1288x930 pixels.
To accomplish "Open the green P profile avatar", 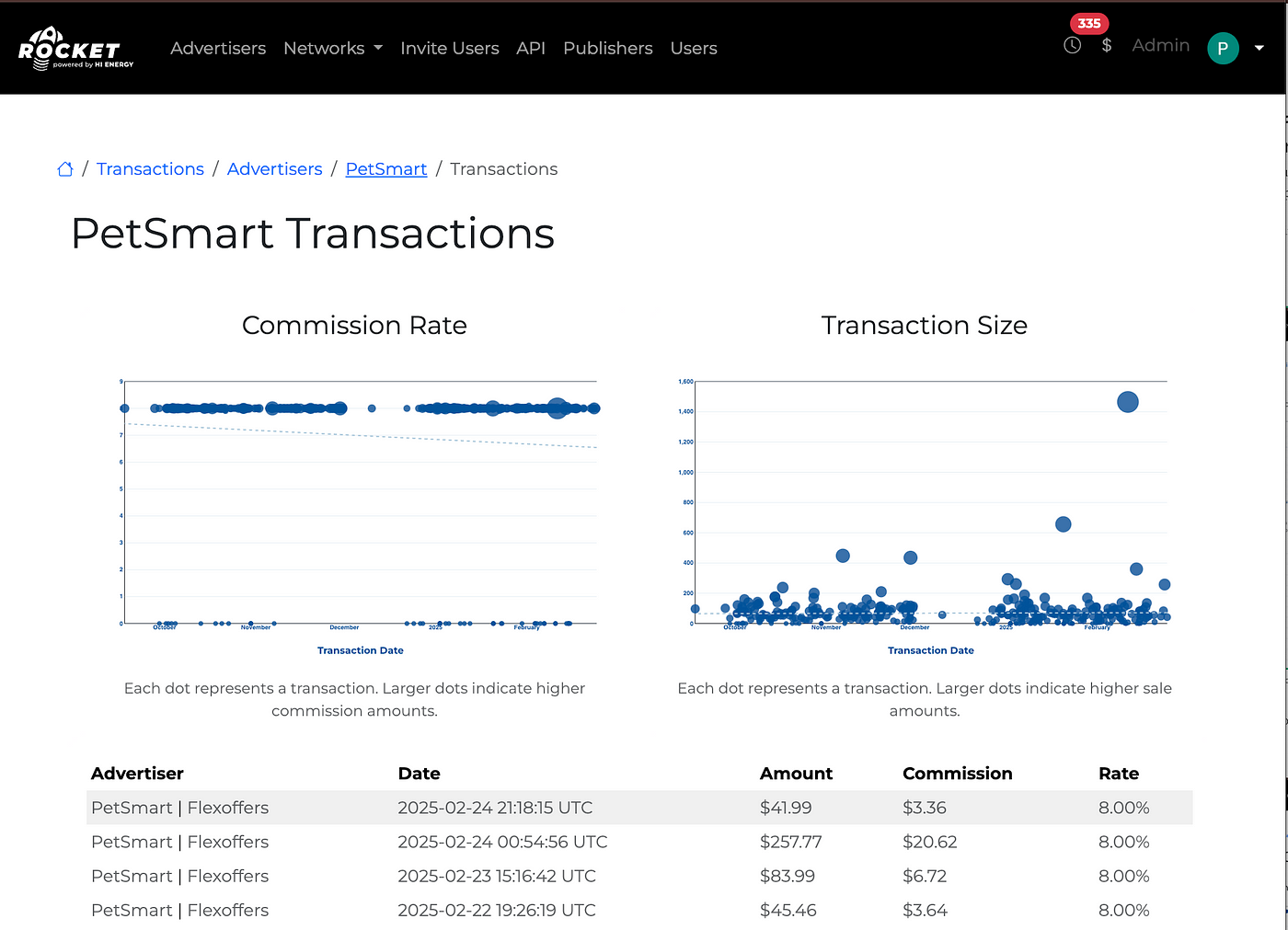I will click(x=1223, y=48).
